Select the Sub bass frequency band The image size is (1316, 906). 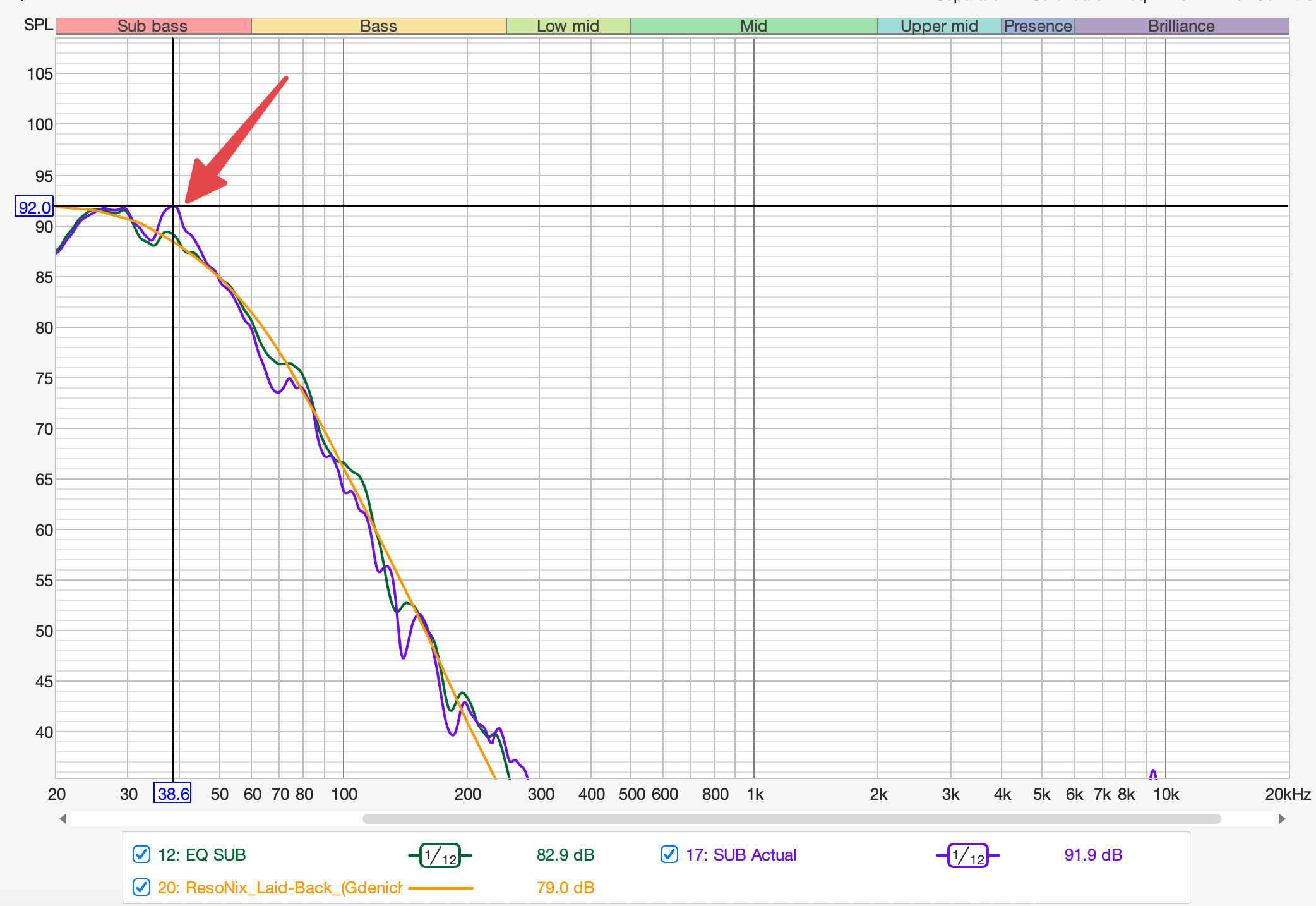[x=153, y=26]
